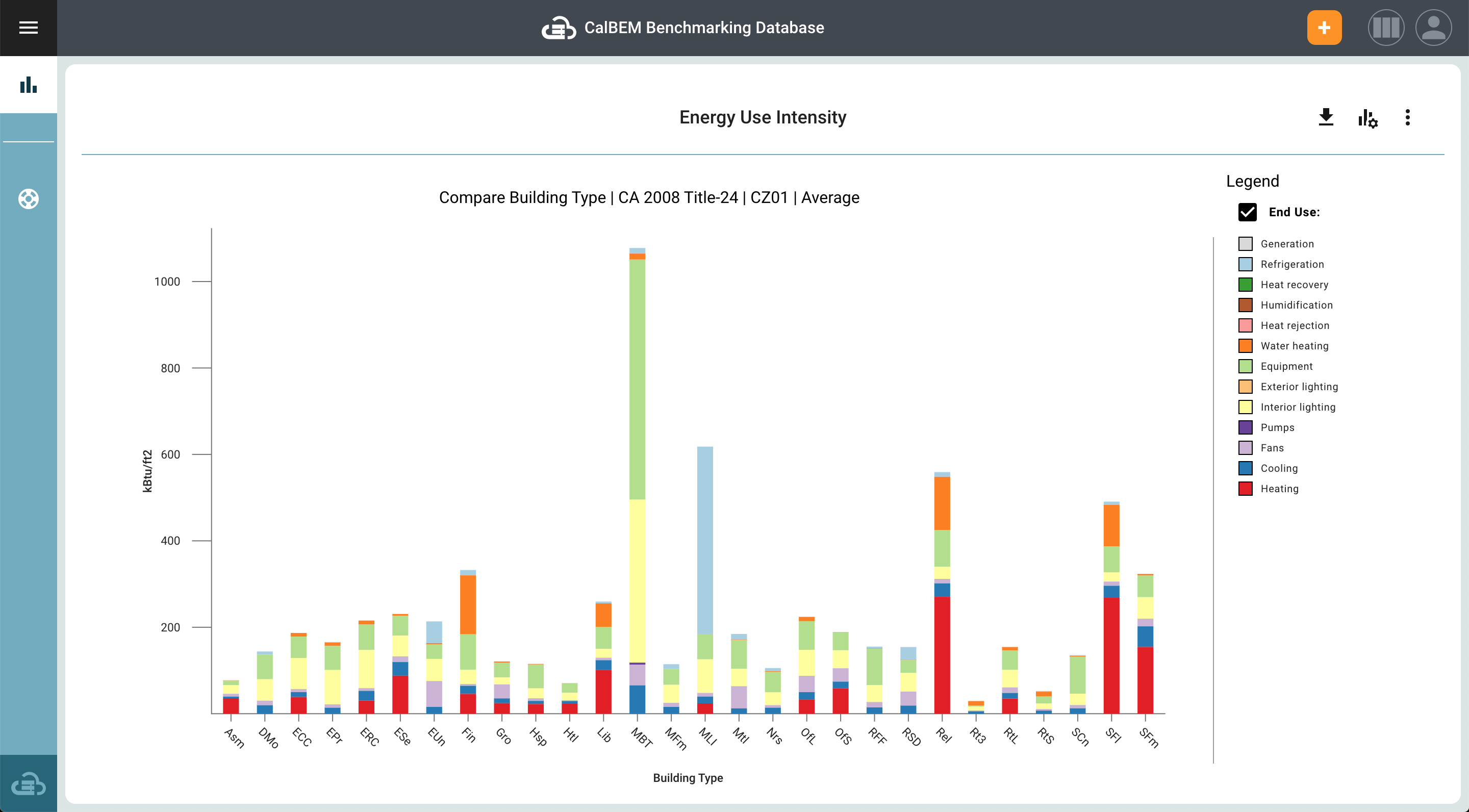Open the sidebar section divider menu
The height and width of the screenshot is (812, 1469).
(29, 142)
